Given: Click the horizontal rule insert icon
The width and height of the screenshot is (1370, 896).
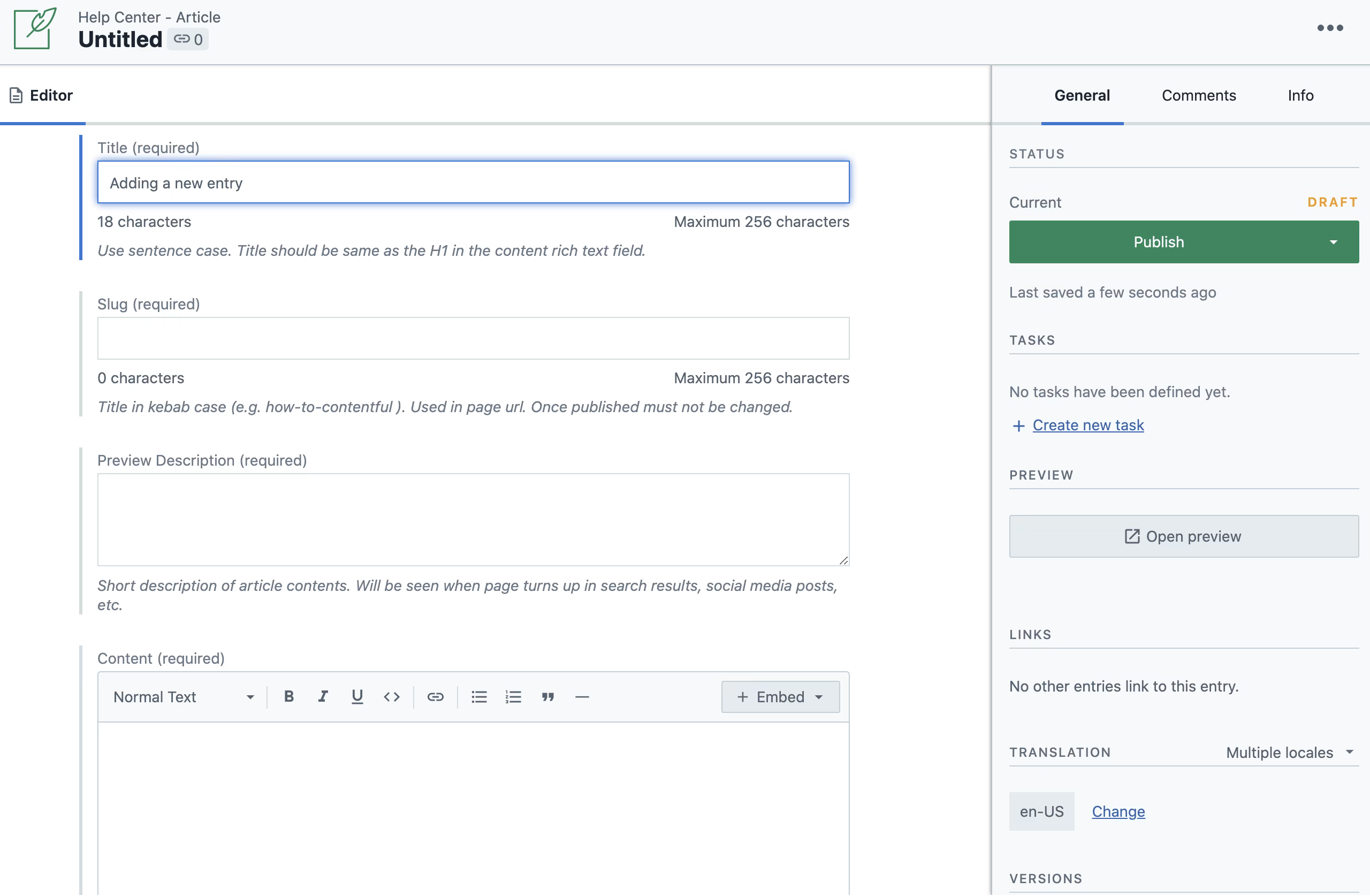Looking at the screenshot, I should tap(582, 697).
